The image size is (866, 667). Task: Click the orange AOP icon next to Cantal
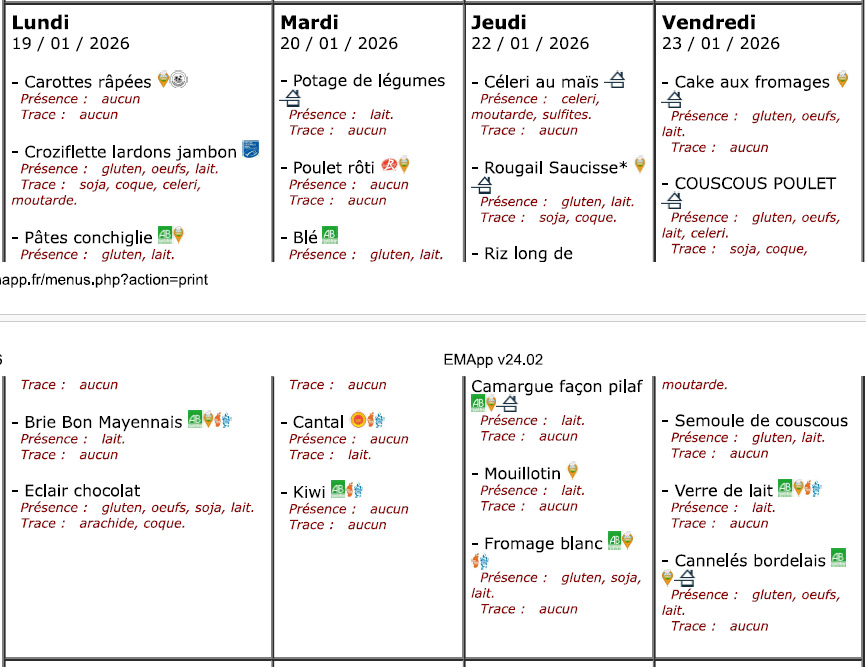(x=356, y=421)
